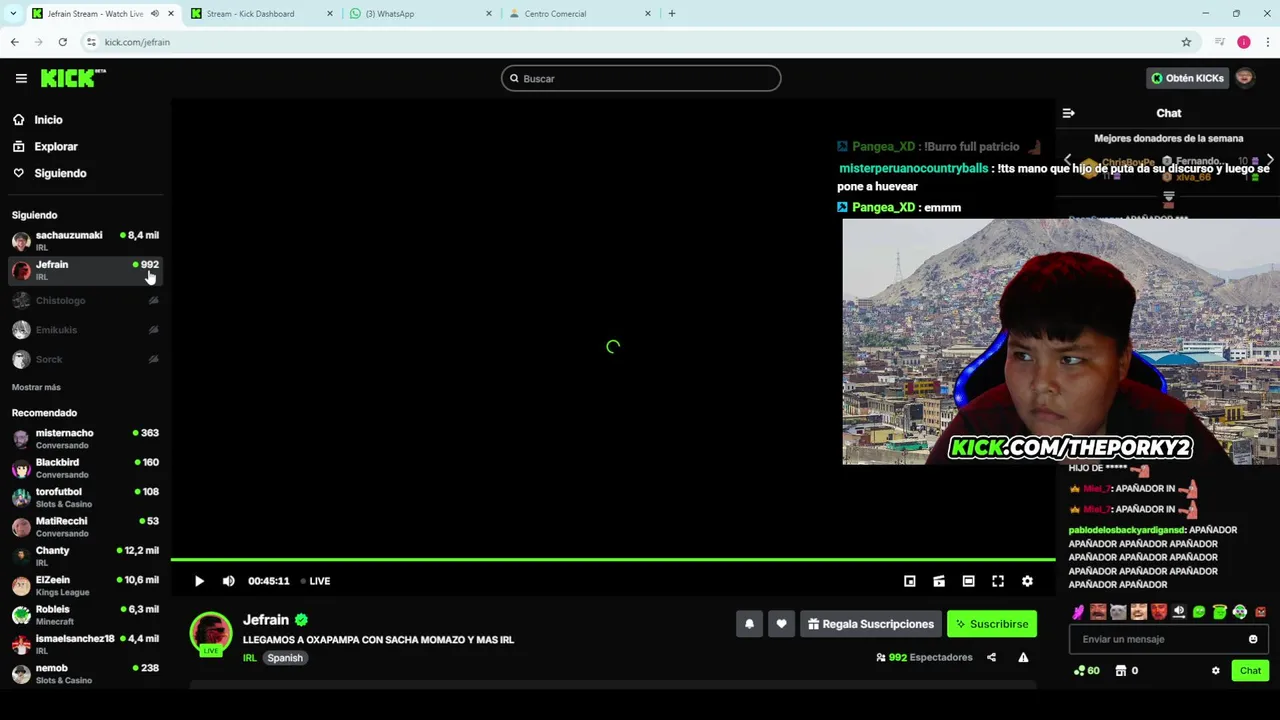1280x720 pixels.
Task: Toggle stream notifications bell
Action: tap(749, 624)
